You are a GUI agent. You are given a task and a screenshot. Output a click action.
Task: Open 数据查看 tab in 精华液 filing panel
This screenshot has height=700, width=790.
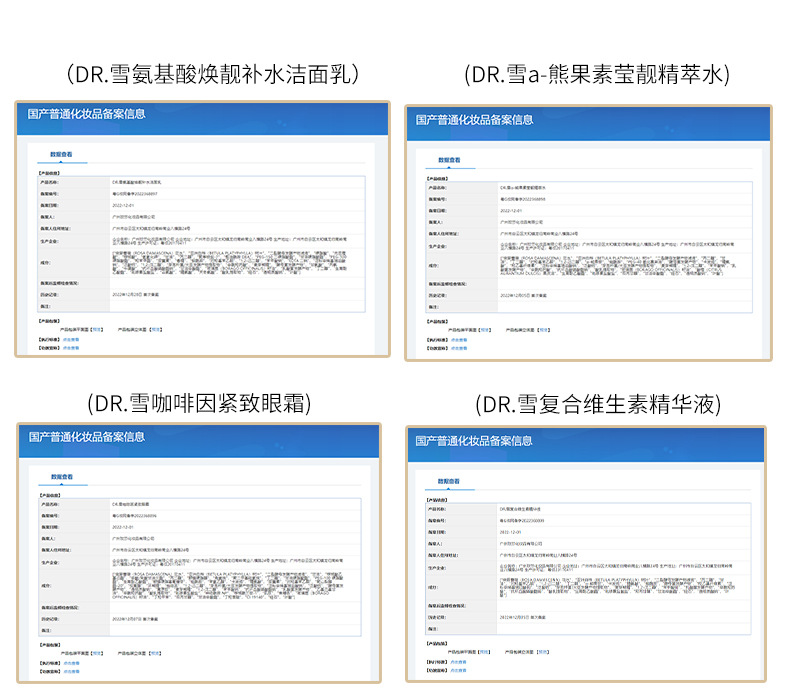tap(448, 481)
